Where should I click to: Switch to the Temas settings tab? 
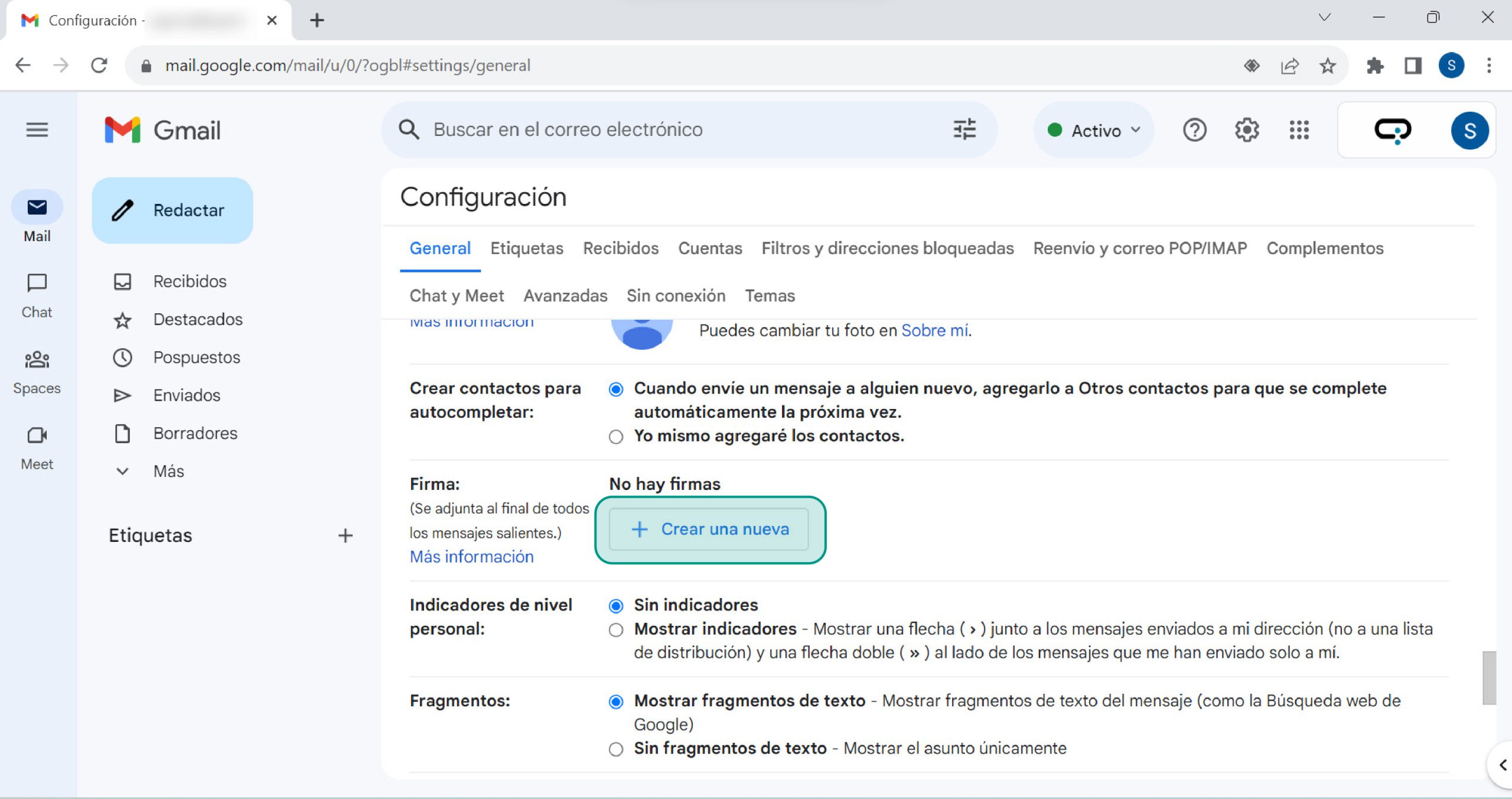point(770,295)
